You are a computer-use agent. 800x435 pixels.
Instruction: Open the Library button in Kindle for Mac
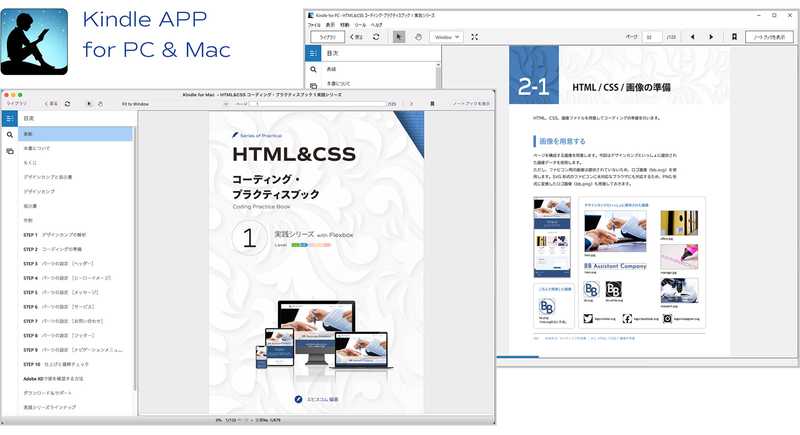pos(16,104)
